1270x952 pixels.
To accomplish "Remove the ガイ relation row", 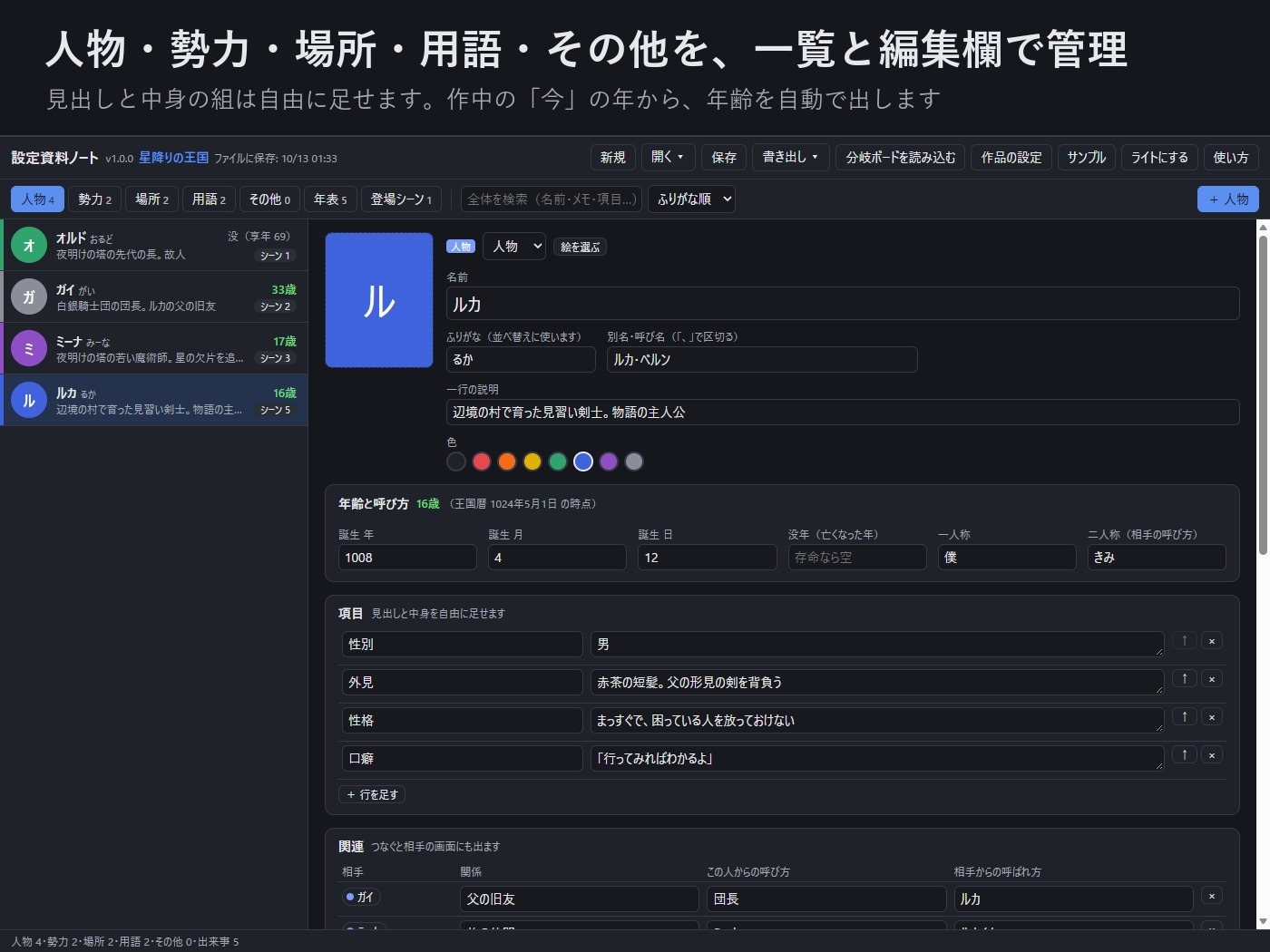I will pos(1212,896).
